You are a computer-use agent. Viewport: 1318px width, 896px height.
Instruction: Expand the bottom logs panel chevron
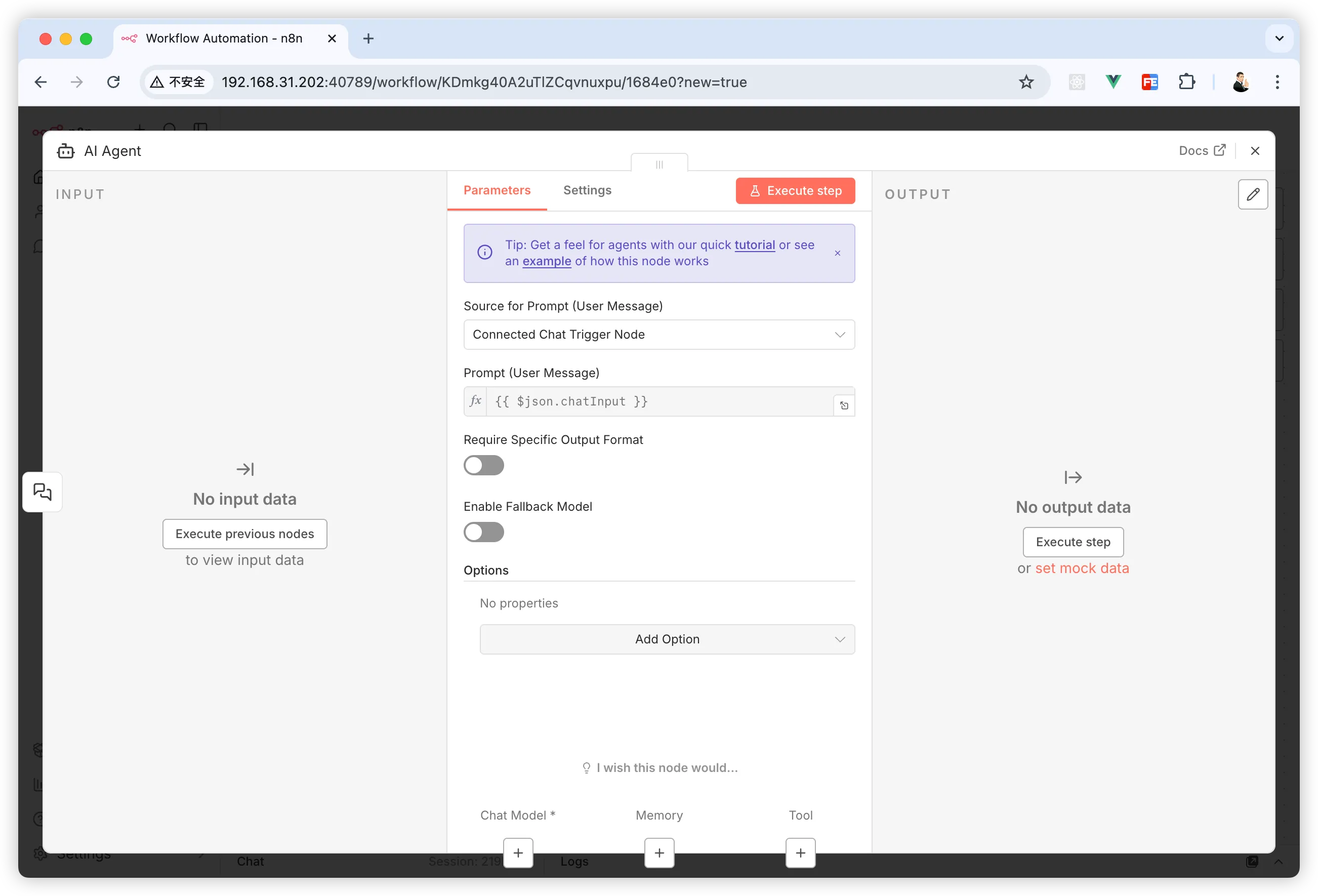(1279, 862)
